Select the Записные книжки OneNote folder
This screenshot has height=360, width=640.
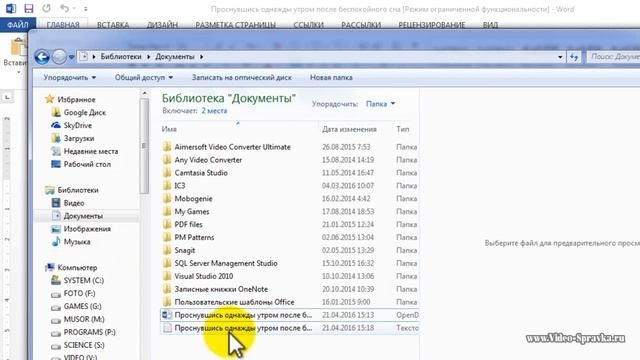(221, 289)
